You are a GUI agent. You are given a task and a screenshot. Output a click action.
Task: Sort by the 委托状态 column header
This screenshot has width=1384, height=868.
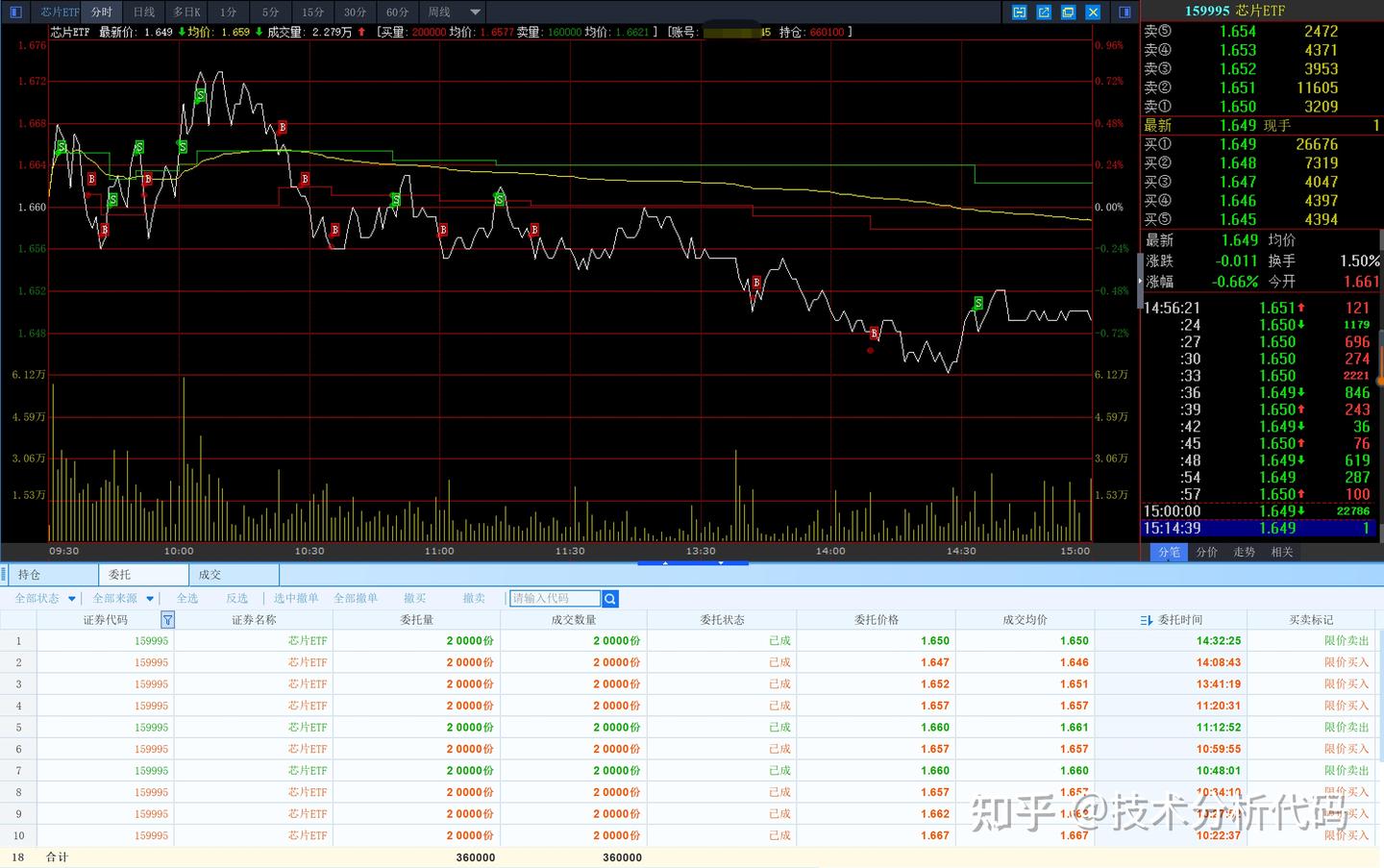(722, 620)
